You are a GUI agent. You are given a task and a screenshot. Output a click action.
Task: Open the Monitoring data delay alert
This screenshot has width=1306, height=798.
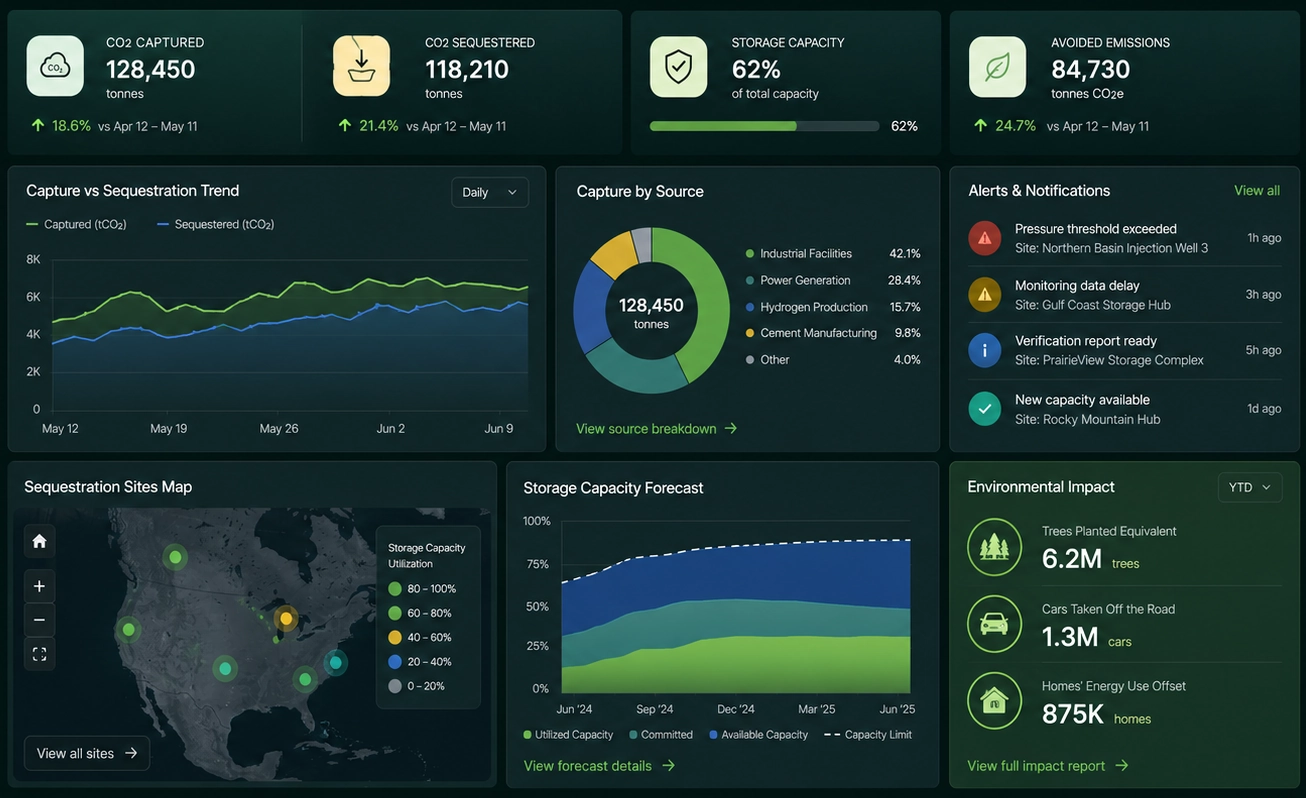tap(1125, 294)
